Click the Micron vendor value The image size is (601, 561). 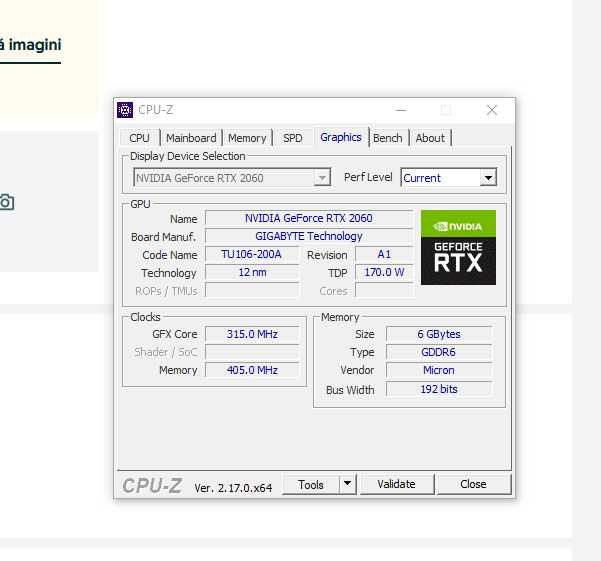click(x=439, y=370)
